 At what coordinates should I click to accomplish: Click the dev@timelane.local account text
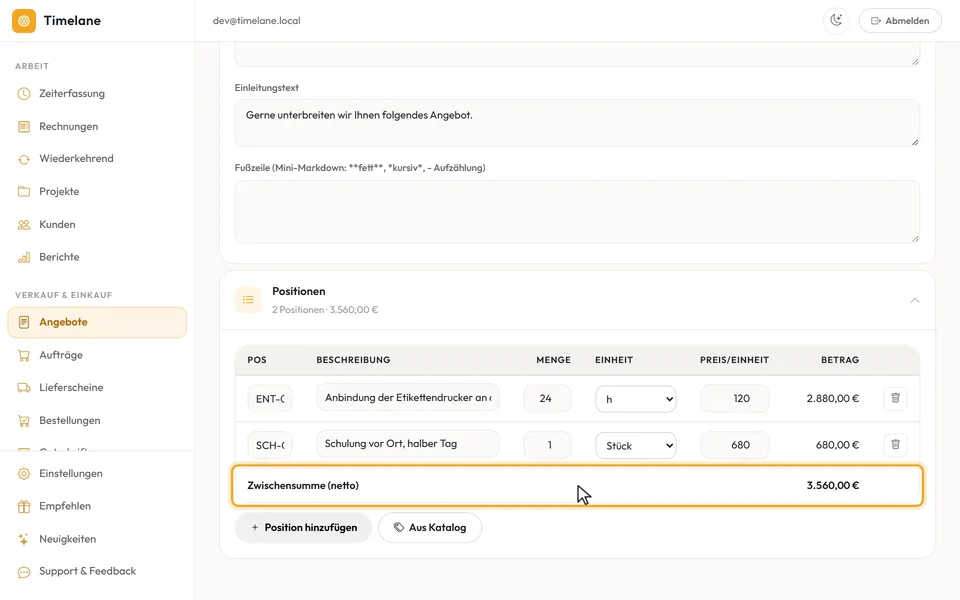pos(257,21)
